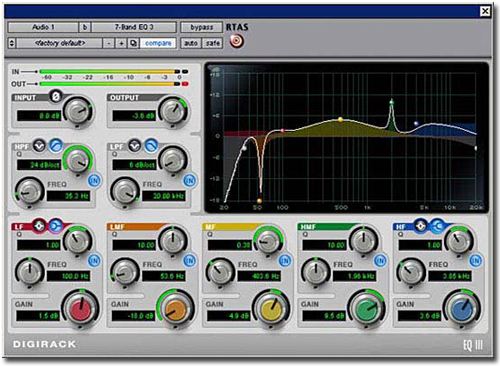Select the HF peak filter type icon
The image size is (500, 366).
click(421, 226)
